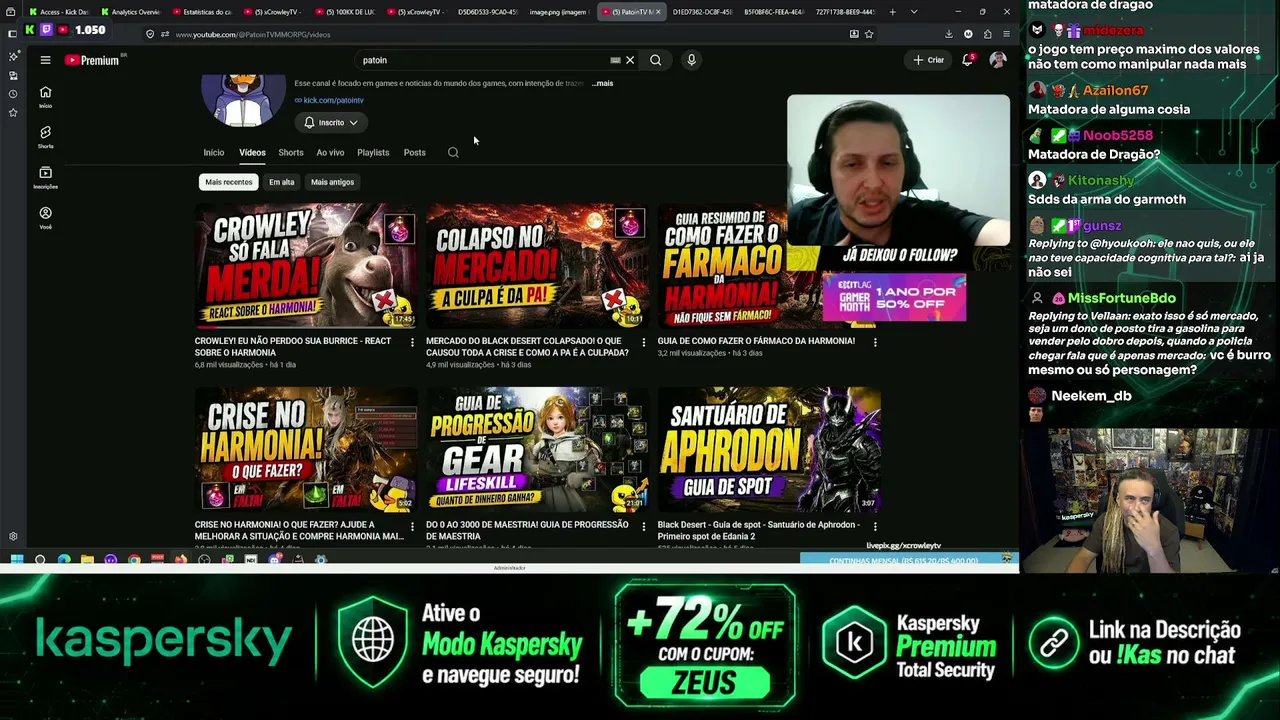Clear the search box with the X
Image resolution: width=1280 pixels, height=720 pixels.
coord(630,60)
